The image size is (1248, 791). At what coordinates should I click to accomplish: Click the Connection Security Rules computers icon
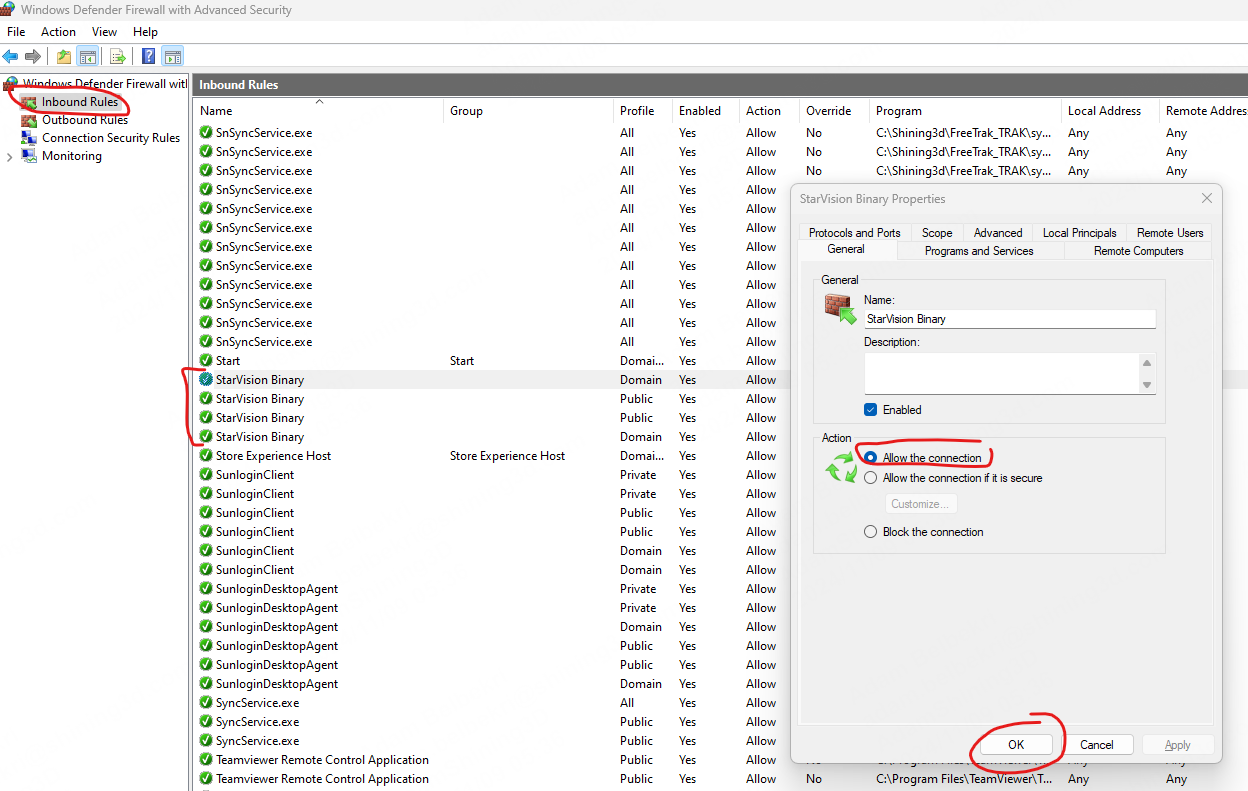(x=29, y=138)
